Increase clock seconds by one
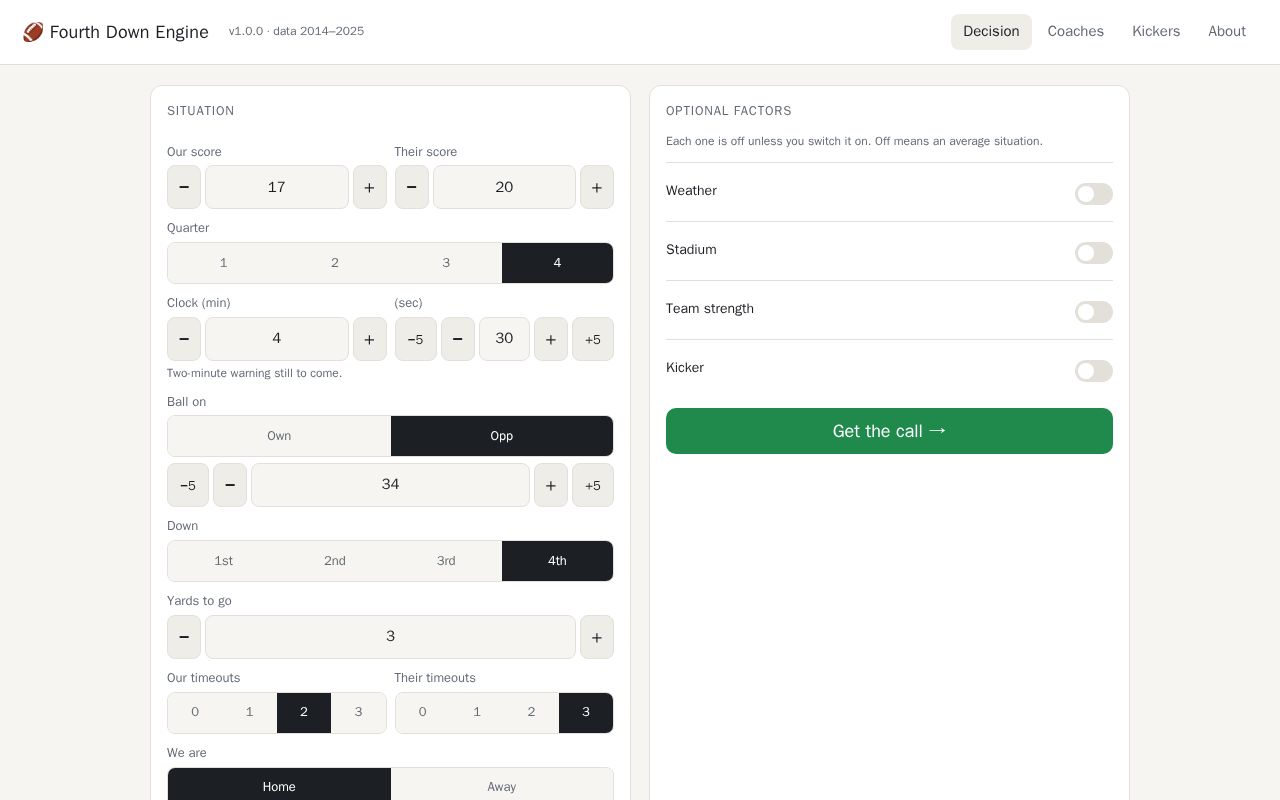Viewport: 1280px width, 800px height. click(x=551, y=339)
